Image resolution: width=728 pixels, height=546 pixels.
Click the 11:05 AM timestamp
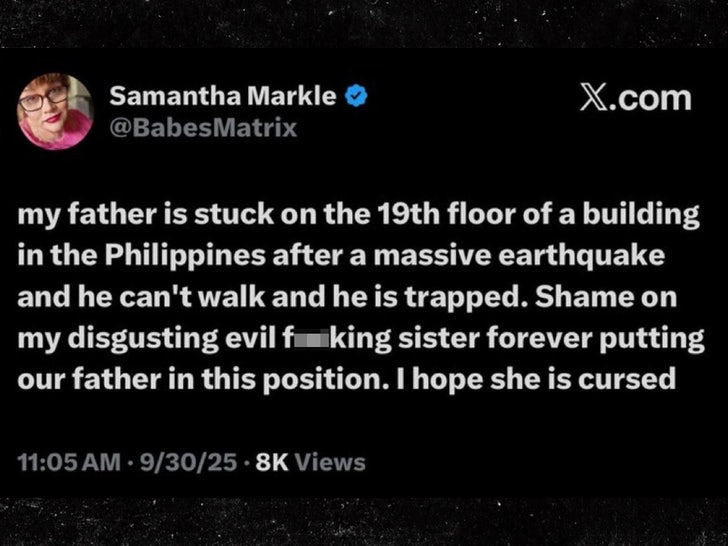[x=60, y=463]
